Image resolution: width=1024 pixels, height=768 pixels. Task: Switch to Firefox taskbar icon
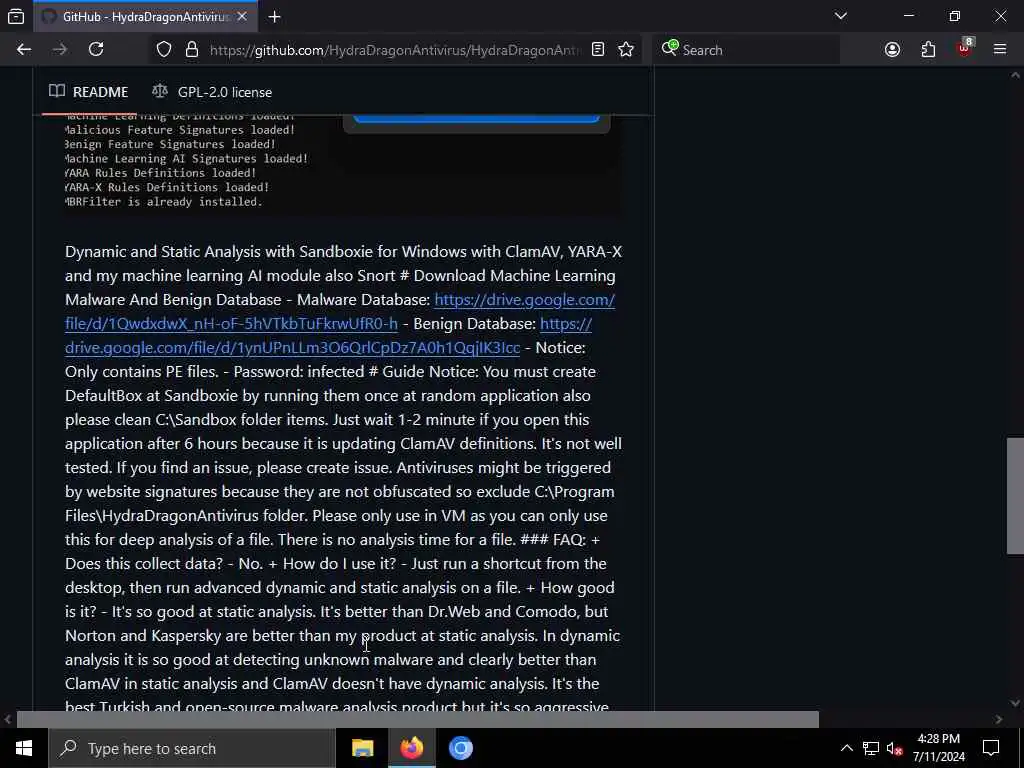pos(411,748)
